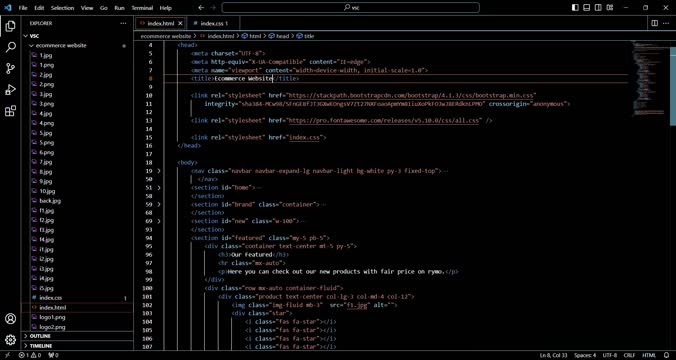Go back with the navigation arrow

[x=201, y=8]
